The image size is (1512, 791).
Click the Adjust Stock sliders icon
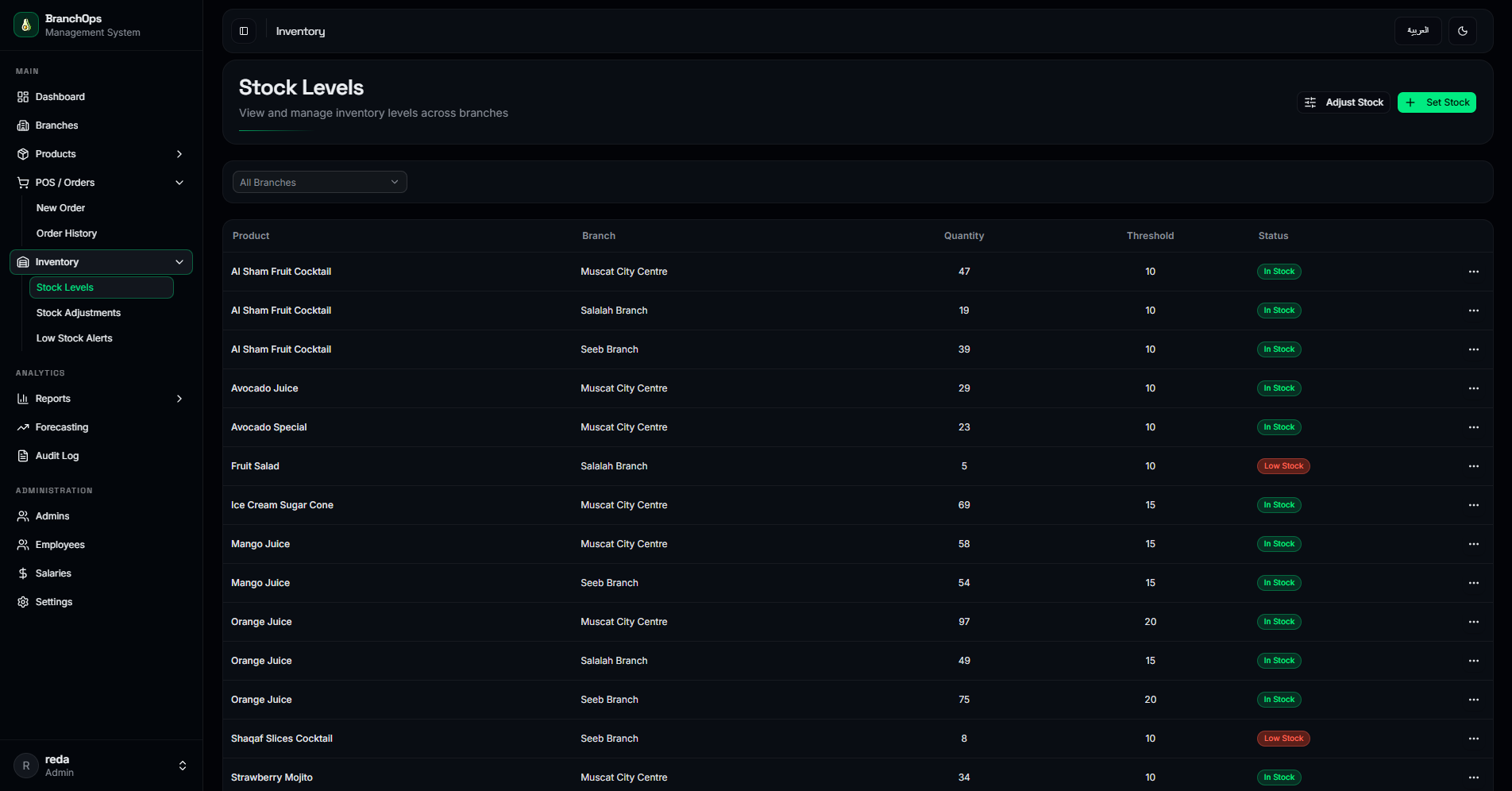click(x=1310, y=102)
